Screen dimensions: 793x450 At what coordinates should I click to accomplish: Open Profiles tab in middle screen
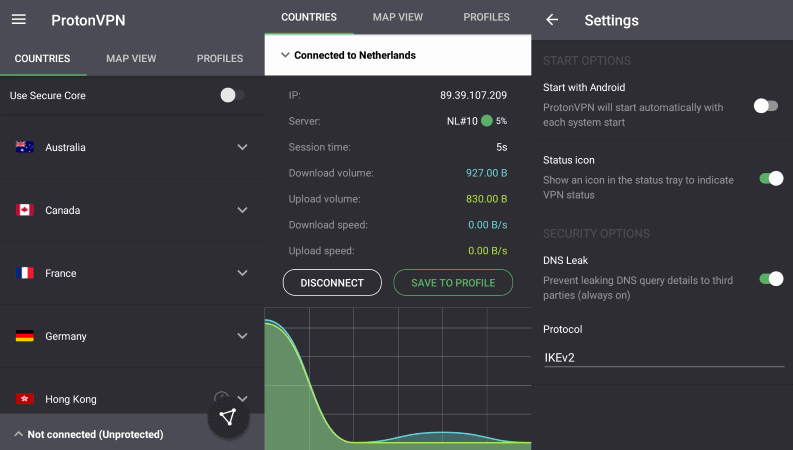coord(487,17)
